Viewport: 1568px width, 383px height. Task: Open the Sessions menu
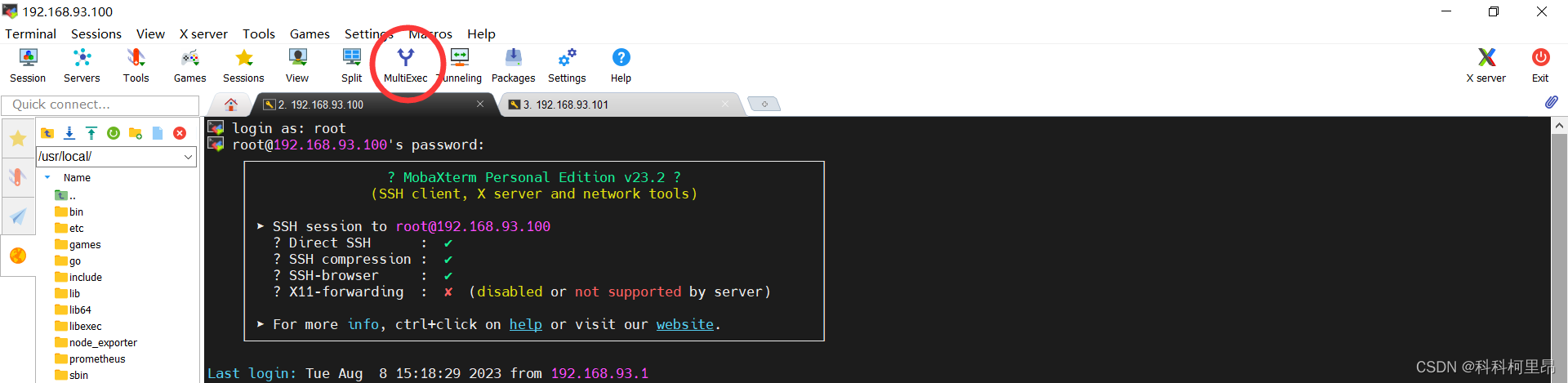[96, 33]
